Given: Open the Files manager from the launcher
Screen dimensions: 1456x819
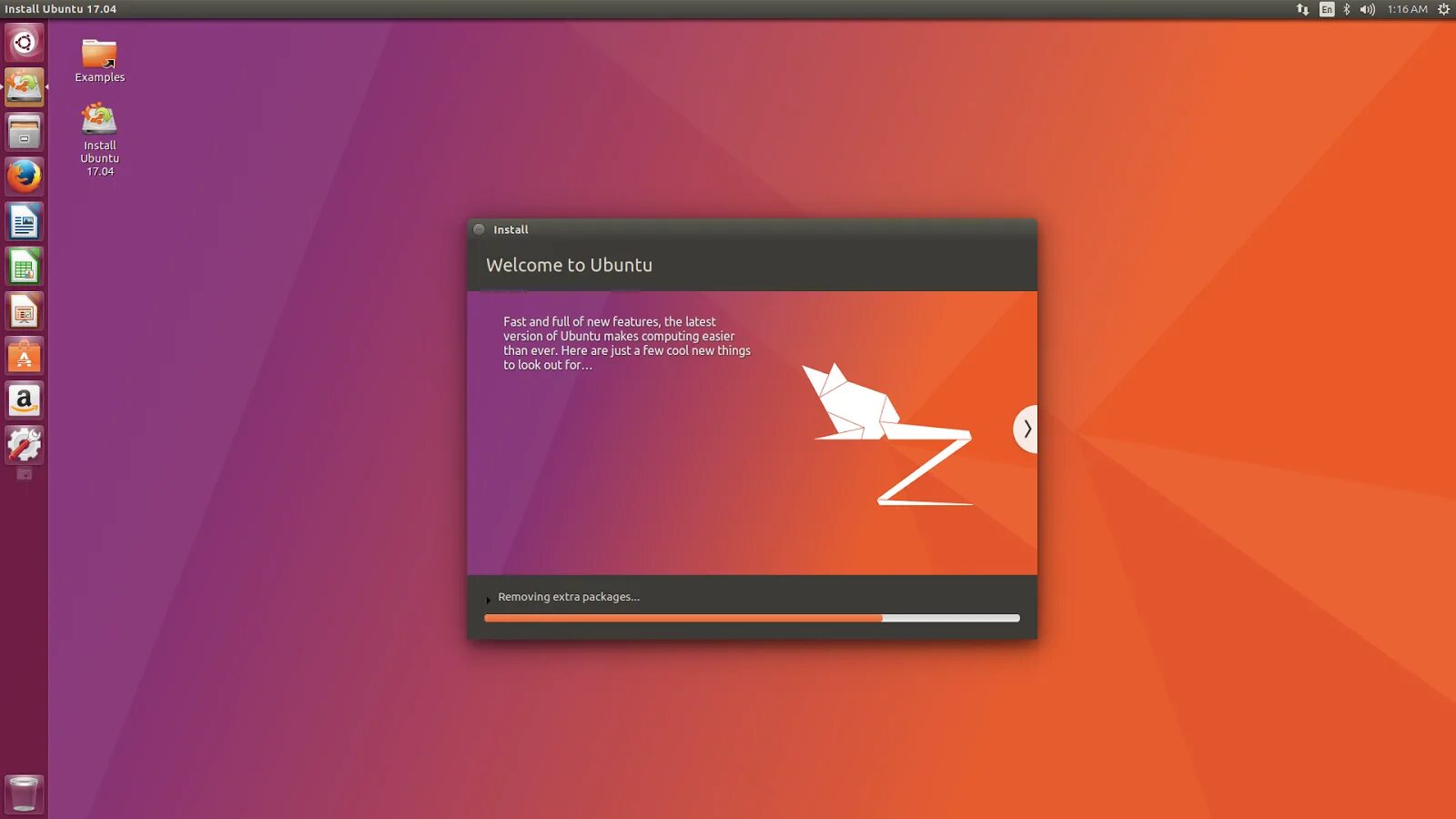Looking at the screenshot, I should click(24, 132).
